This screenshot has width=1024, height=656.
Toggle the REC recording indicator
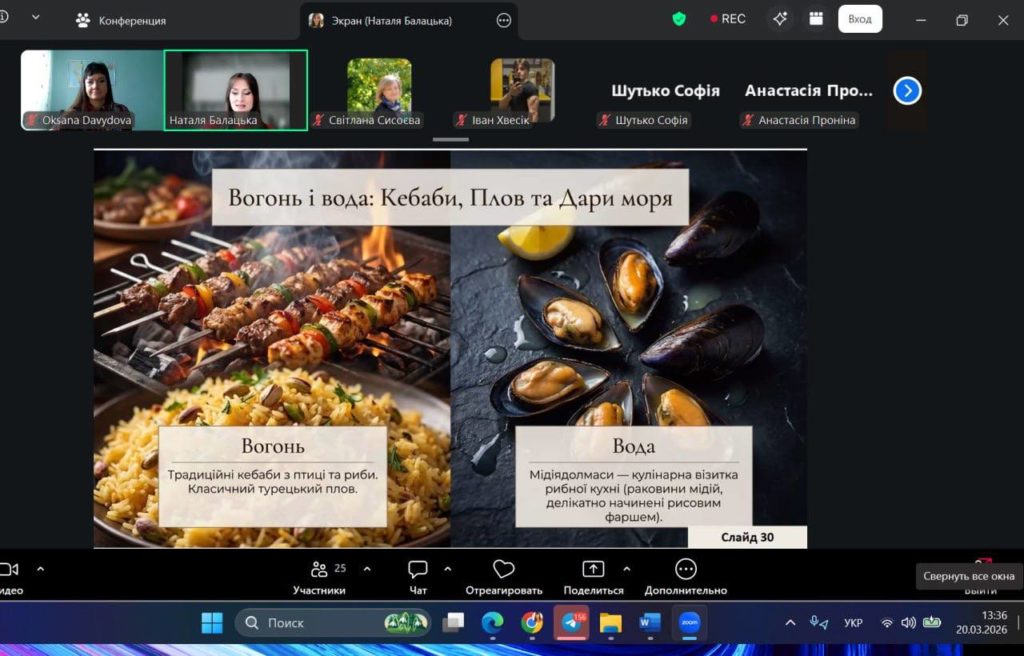click(x=728, y=19)
